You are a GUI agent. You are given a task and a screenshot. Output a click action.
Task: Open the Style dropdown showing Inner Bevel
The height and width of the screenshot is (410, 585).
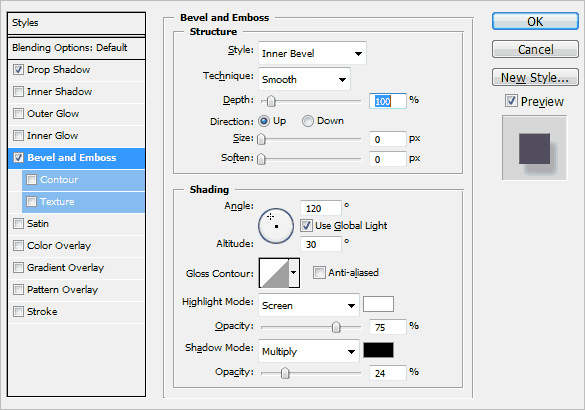[x=312, y=53]
